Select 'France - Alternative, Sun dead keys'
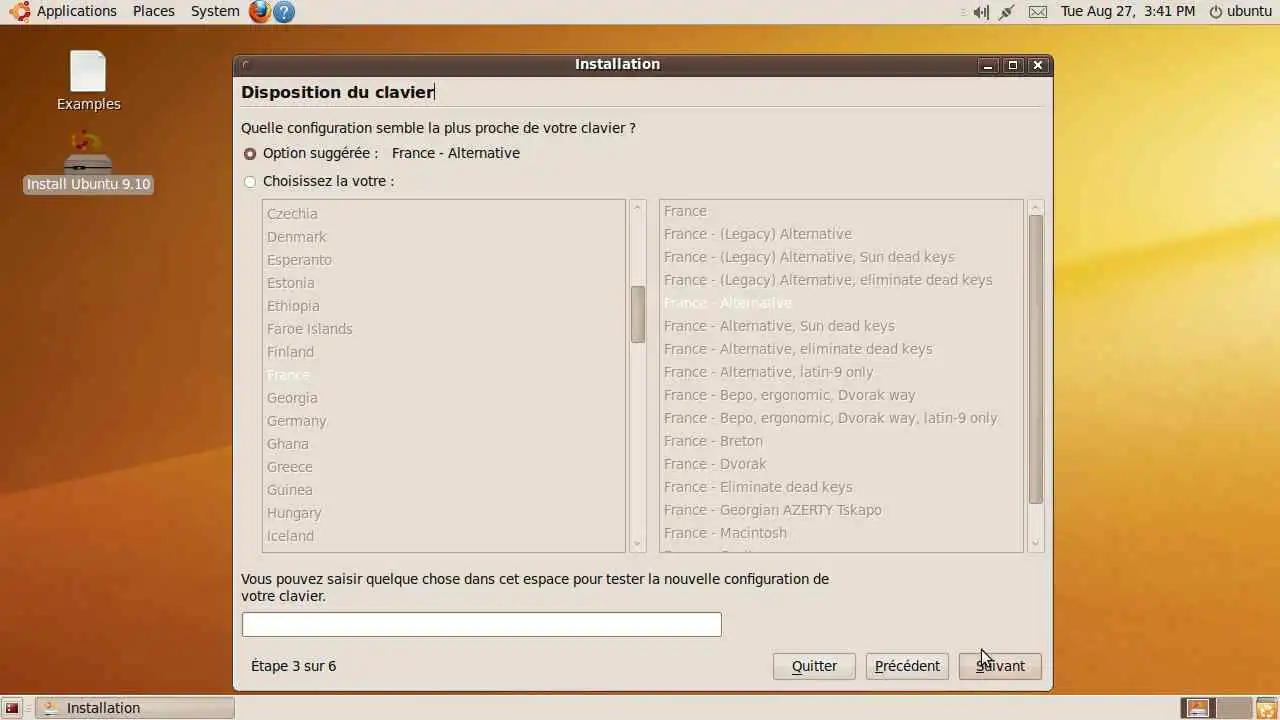The width and height of the screenshot is (1280, 720). (841, 326)
